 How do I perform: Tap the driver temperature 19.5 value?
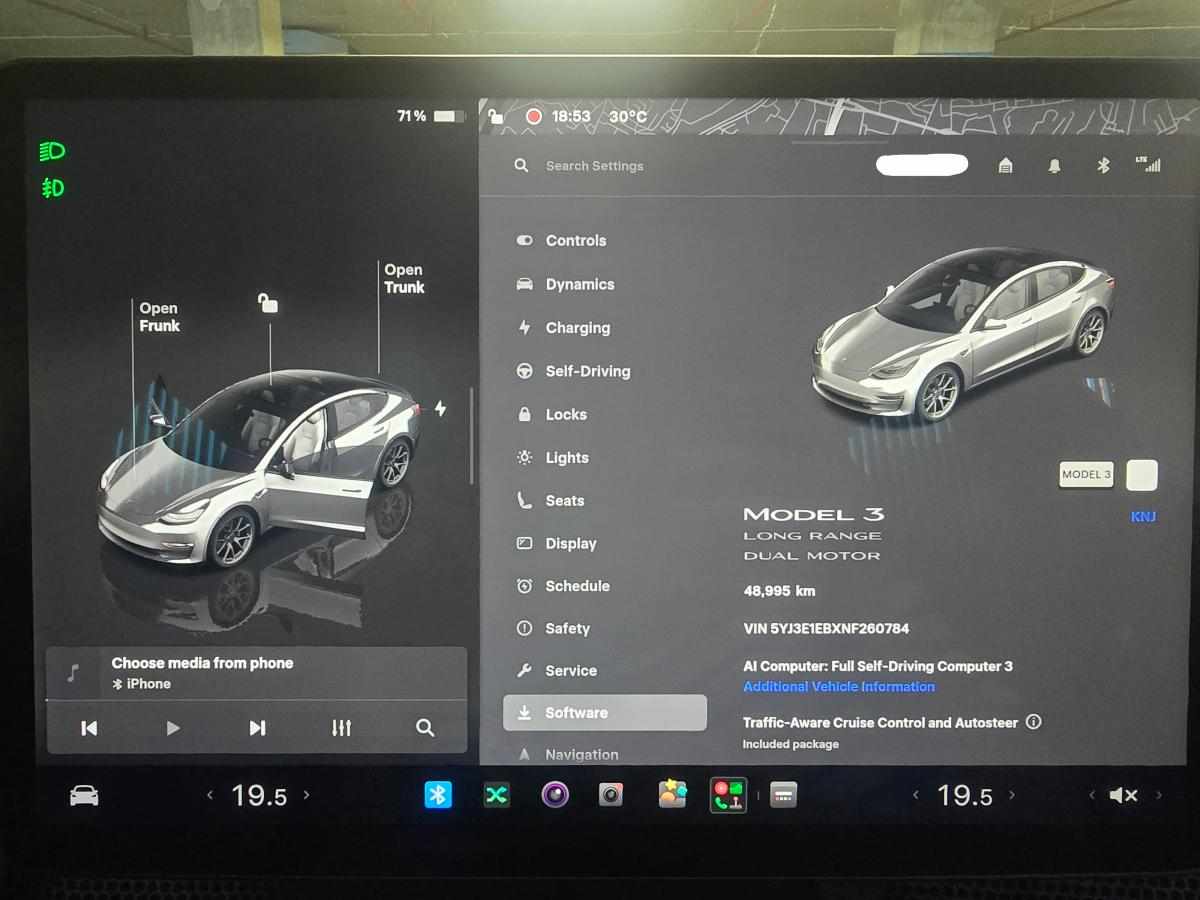click(259, 795)
